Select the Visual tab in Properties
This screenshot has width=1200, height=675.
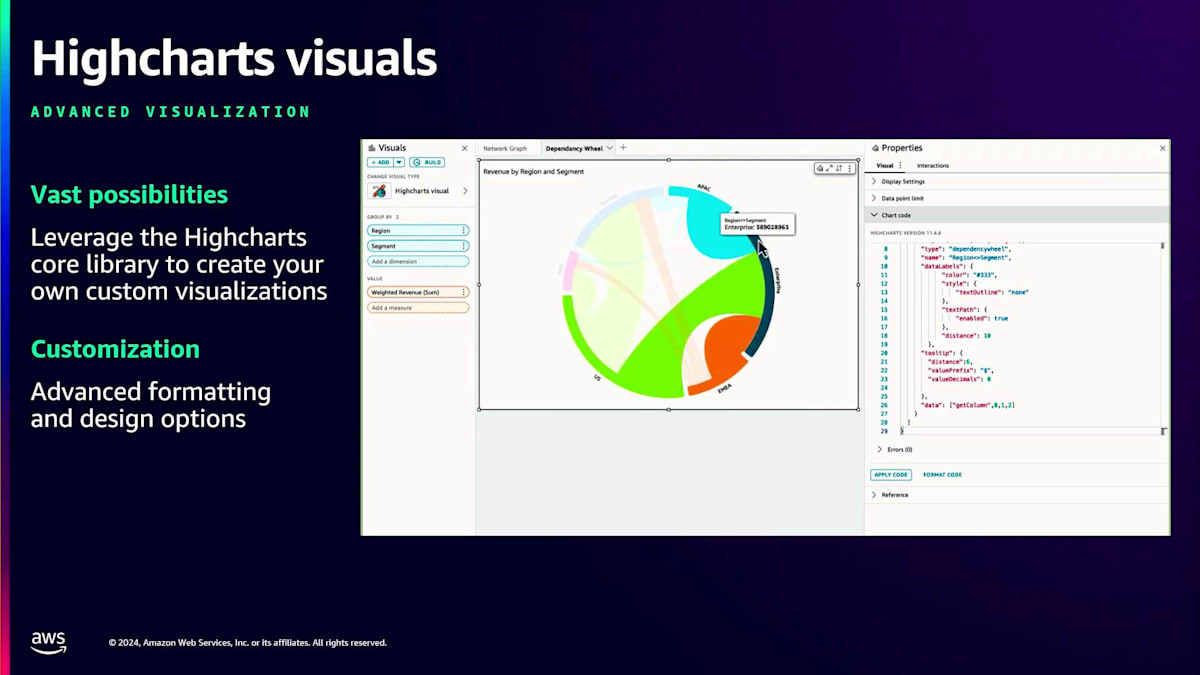884,166
